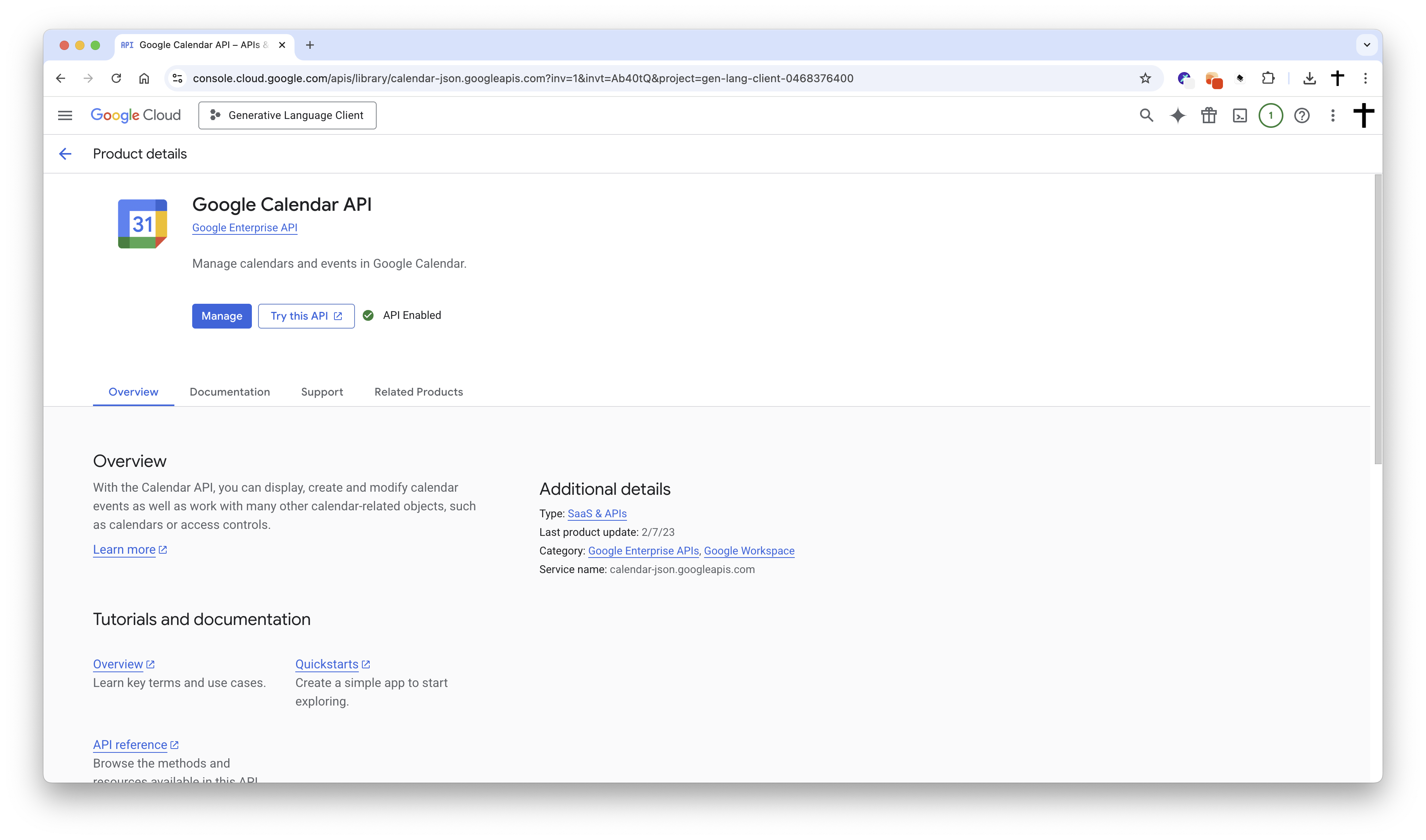Open the notifications badge showing 1
This screenshot has height=840, width=1426.
coord(1270,115)
